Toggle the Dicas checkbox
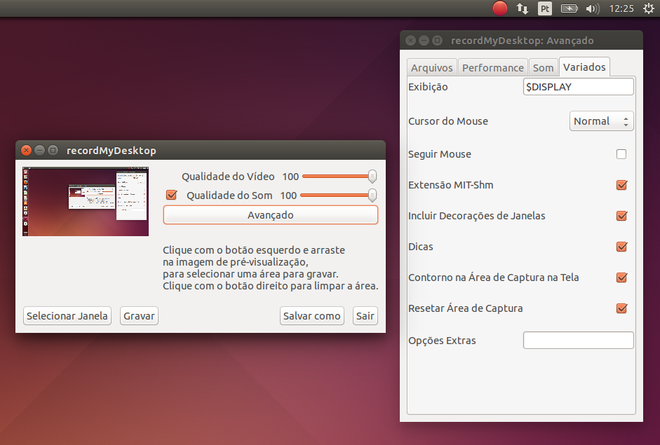Viewport: 660px width, 445px height. point(622,246)
